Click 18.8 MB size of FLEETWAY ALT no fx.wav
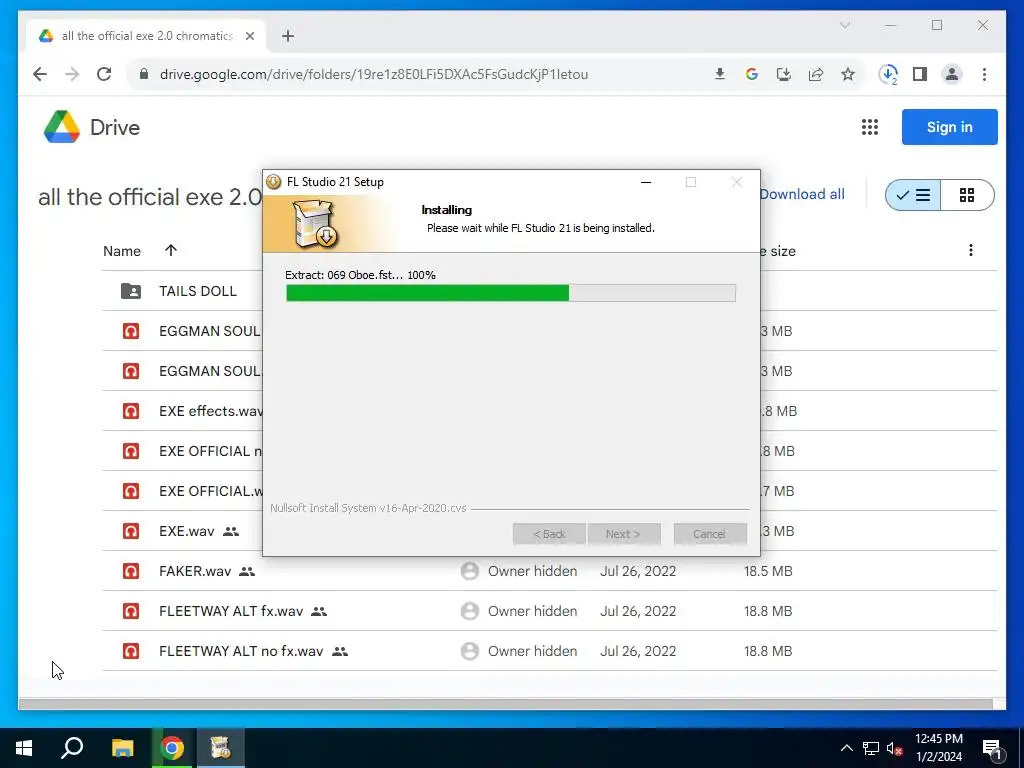Viewport: 1024px width, 768px height. pyautogui.click(x=768, y=651)
